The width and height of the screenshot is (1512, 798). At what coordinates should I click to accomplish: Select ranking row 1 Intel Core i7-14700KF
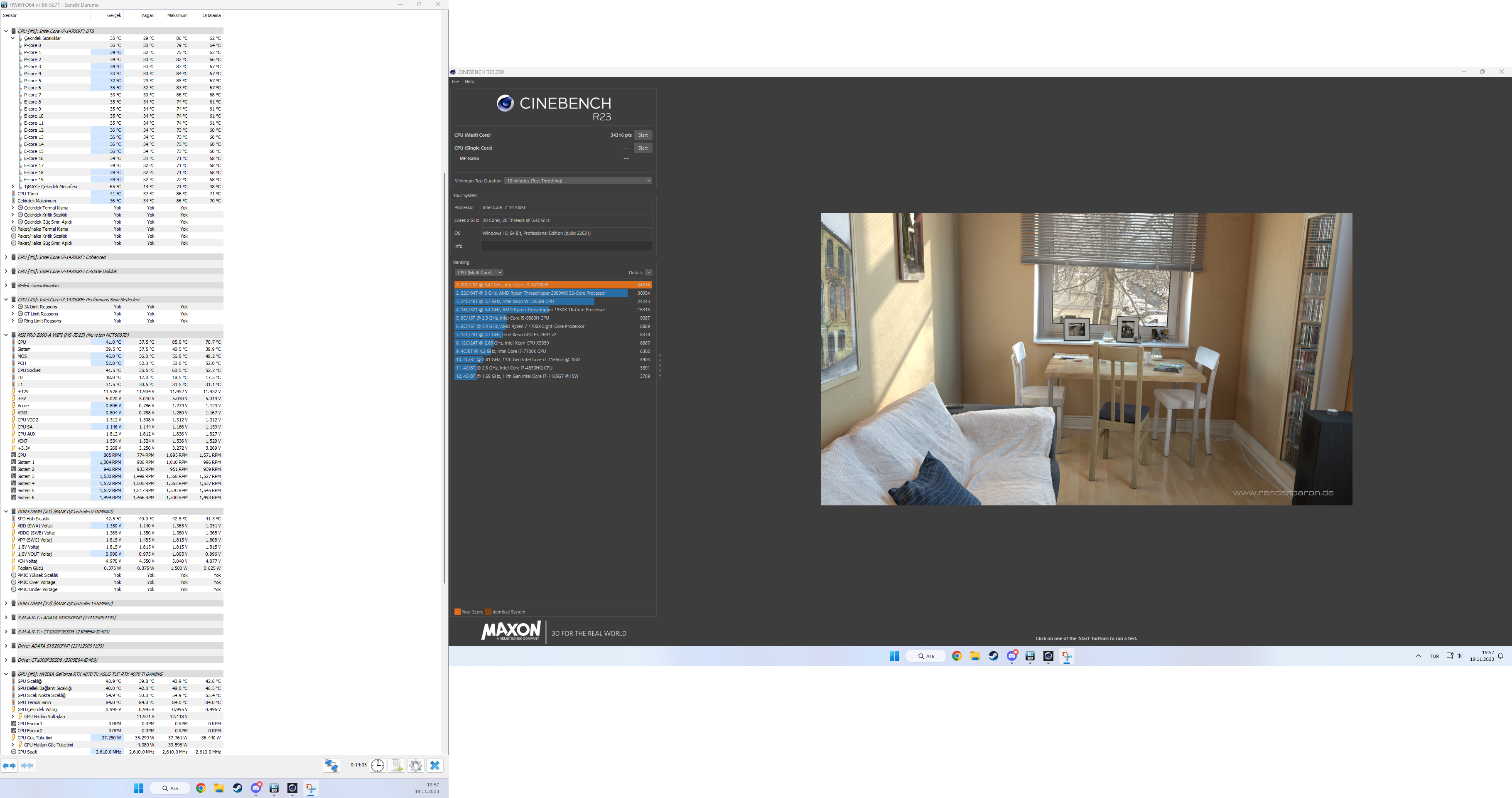[553, 285]
